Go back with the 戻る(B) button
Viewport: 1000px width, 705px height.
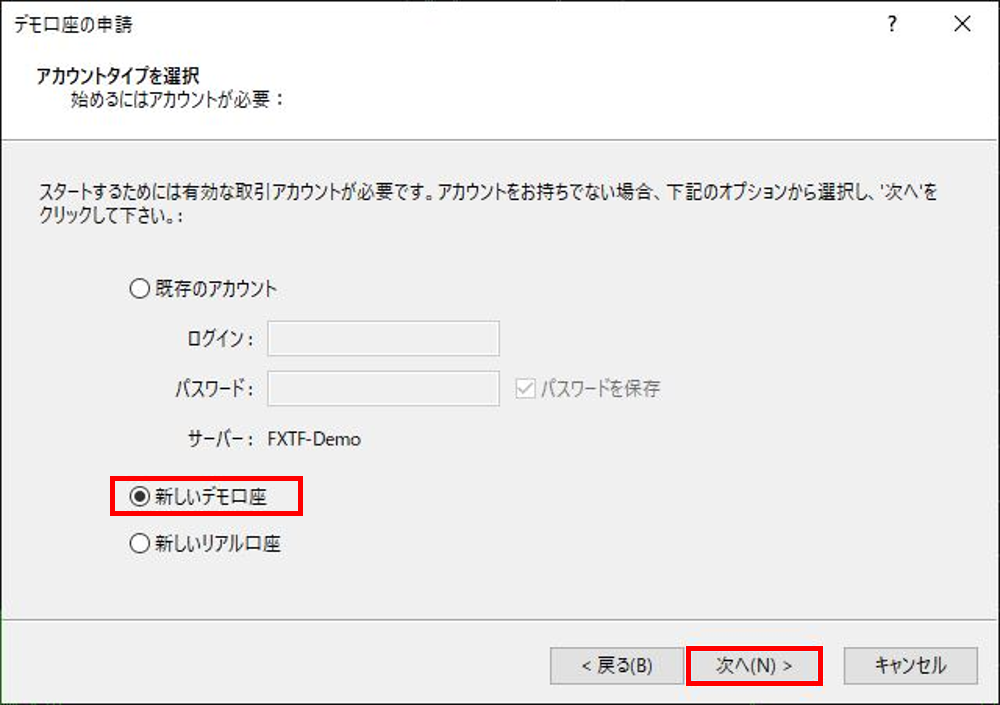click(617, 666)
